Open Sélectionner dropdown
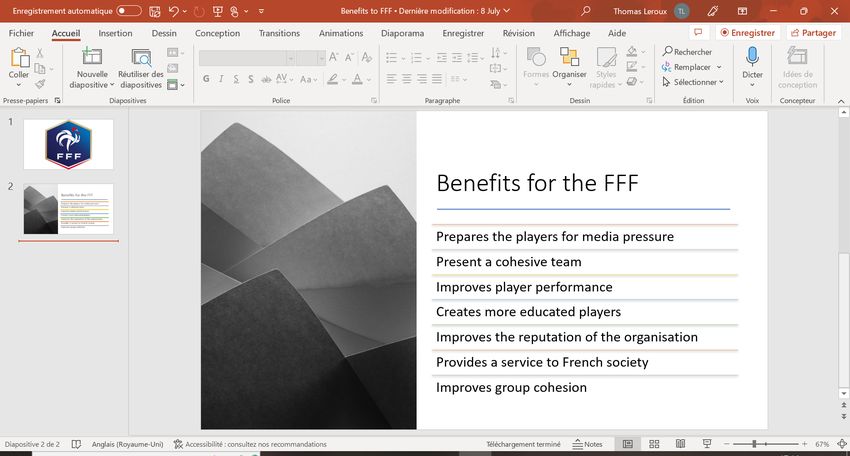 [693, 82]
